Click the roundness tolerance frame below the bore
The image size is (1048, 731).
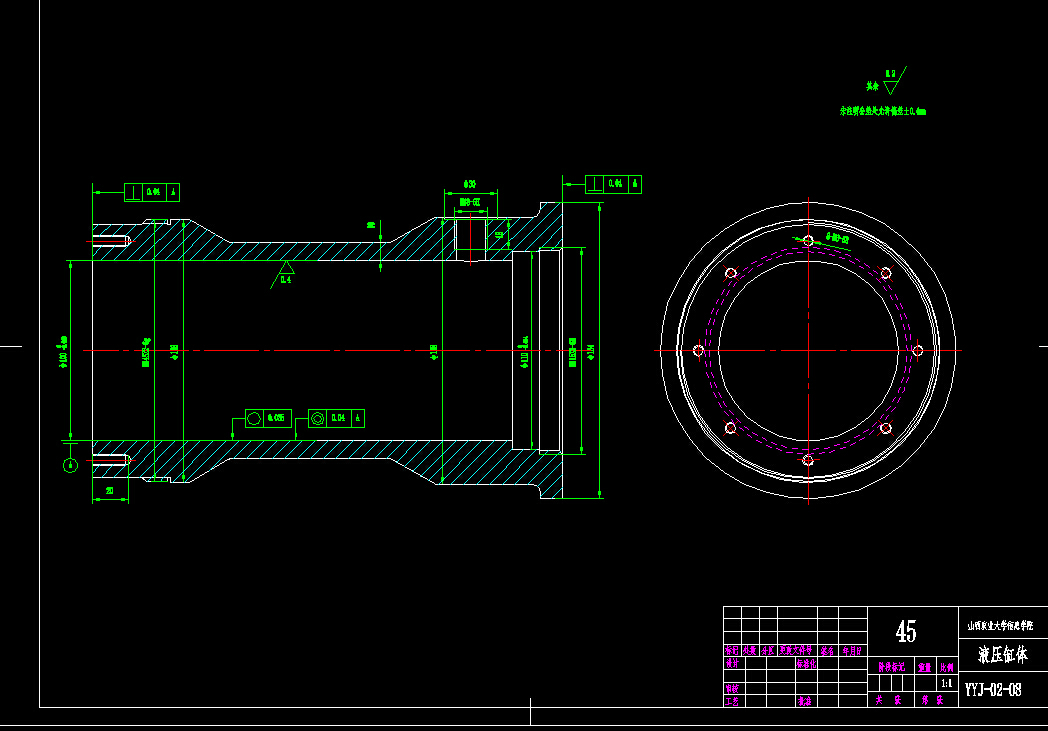pyautogui.click(x=268, y=418)
